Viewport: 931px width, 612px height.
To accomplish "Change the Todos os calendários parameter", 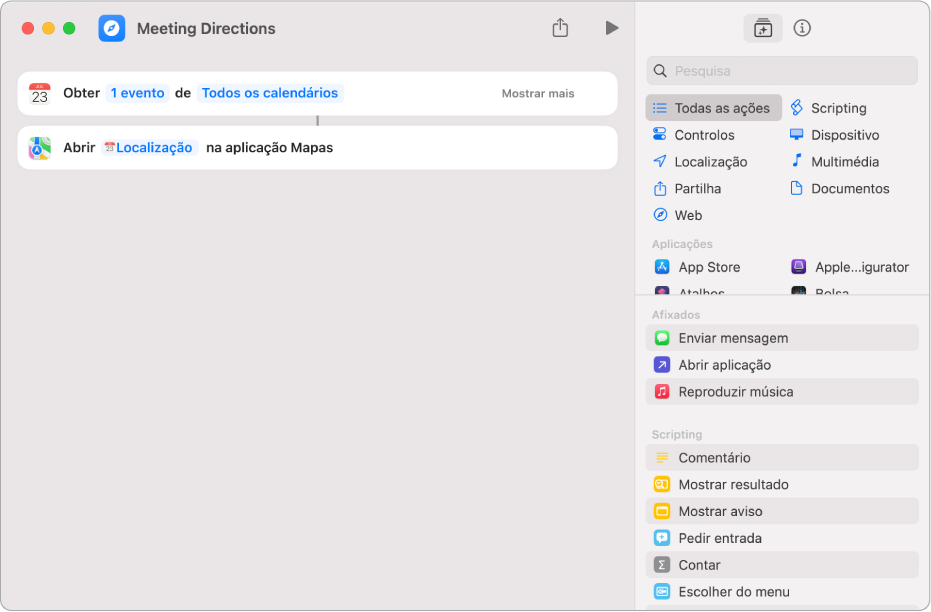I will coord(270,93).
